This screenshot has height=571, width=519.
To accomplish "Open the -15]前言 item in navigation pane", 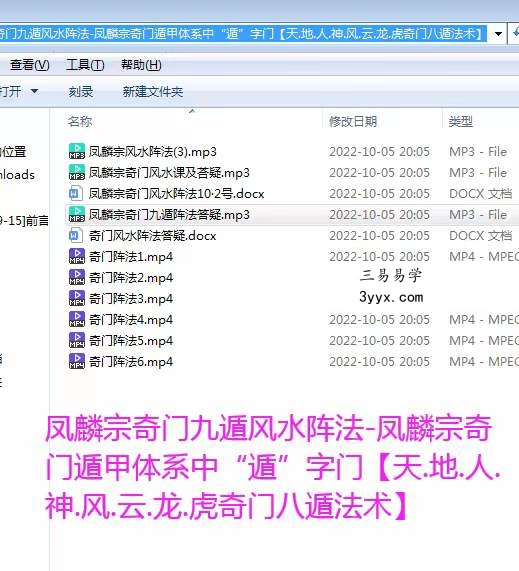I will click(x=24, y=220).
